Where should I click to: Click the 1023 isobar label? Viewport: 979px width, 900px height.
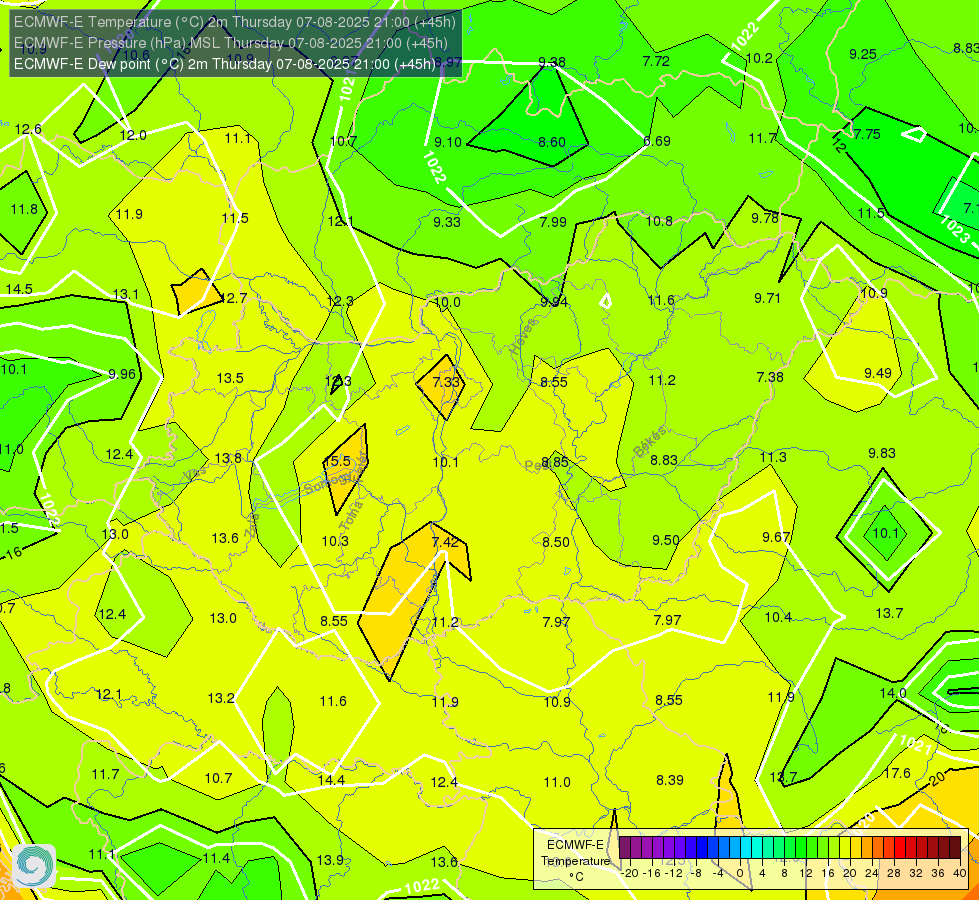(x=955, y=230)
